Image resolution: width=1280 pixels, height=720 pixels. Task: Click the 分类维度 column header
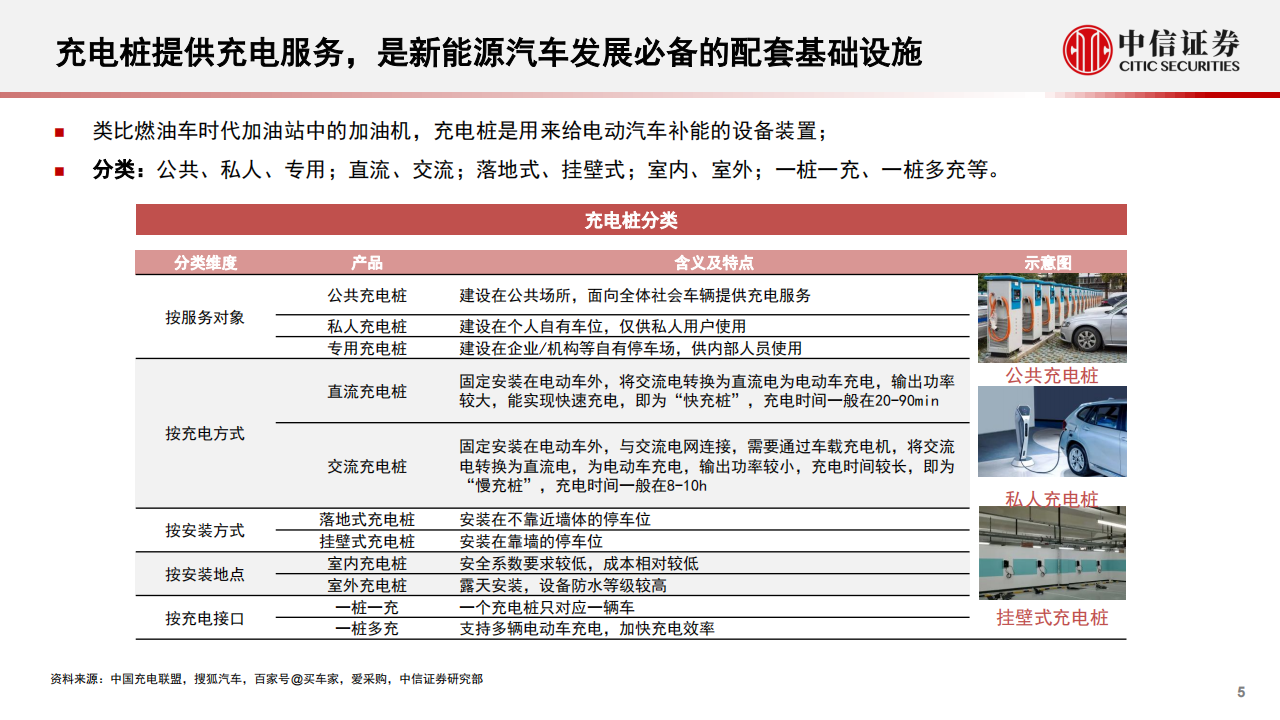point(205,262)
